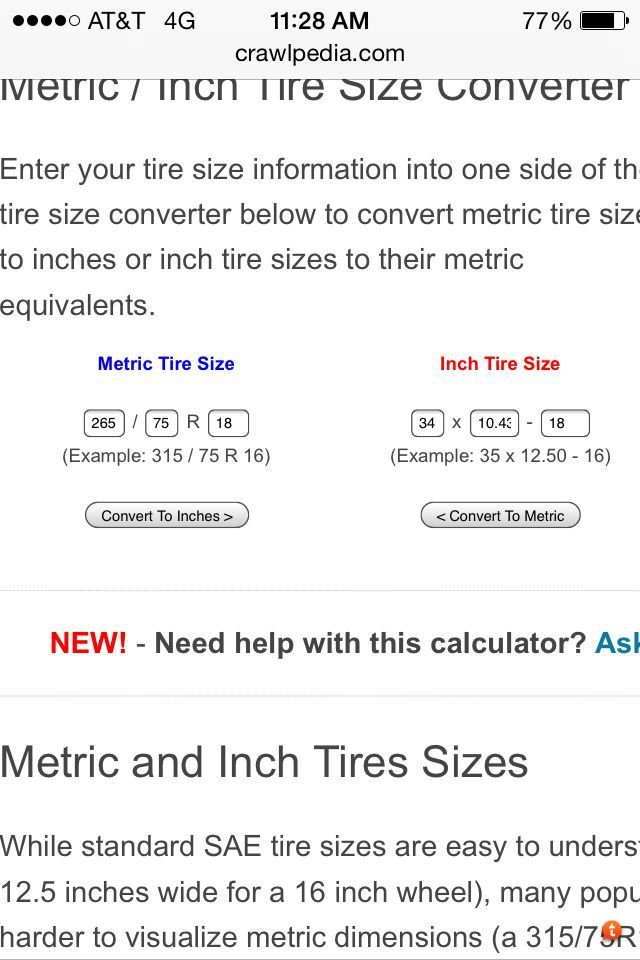Tap the 77% battery percentage text

click(547, 21)
